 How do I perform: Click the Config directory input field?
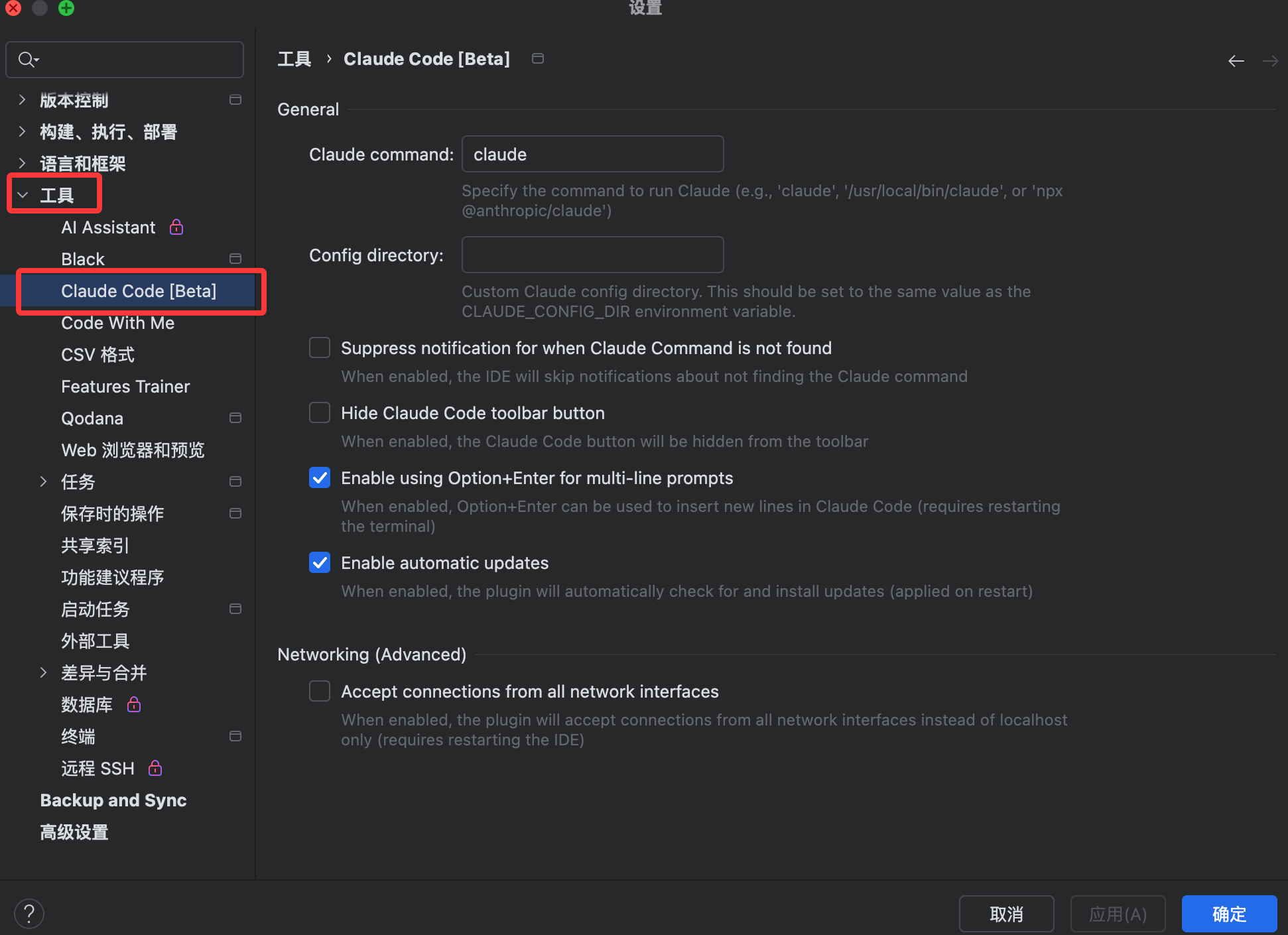click(592, 255)
